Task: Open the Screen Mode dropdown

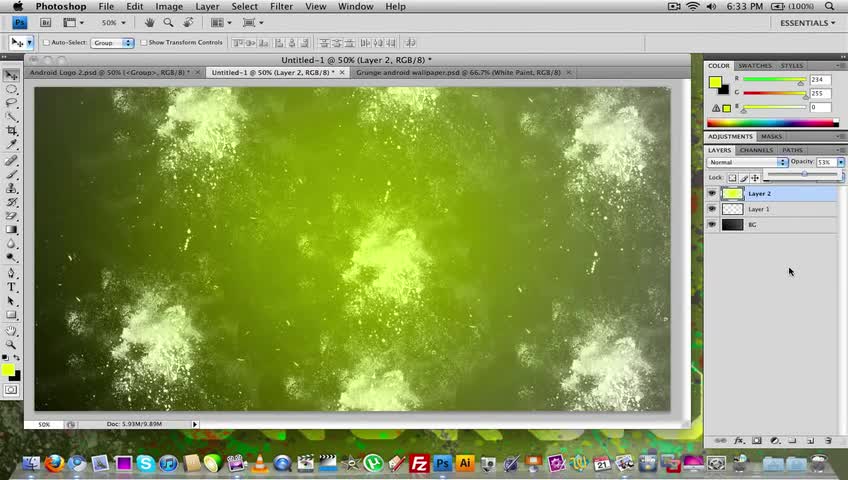Action: point(253,23)
